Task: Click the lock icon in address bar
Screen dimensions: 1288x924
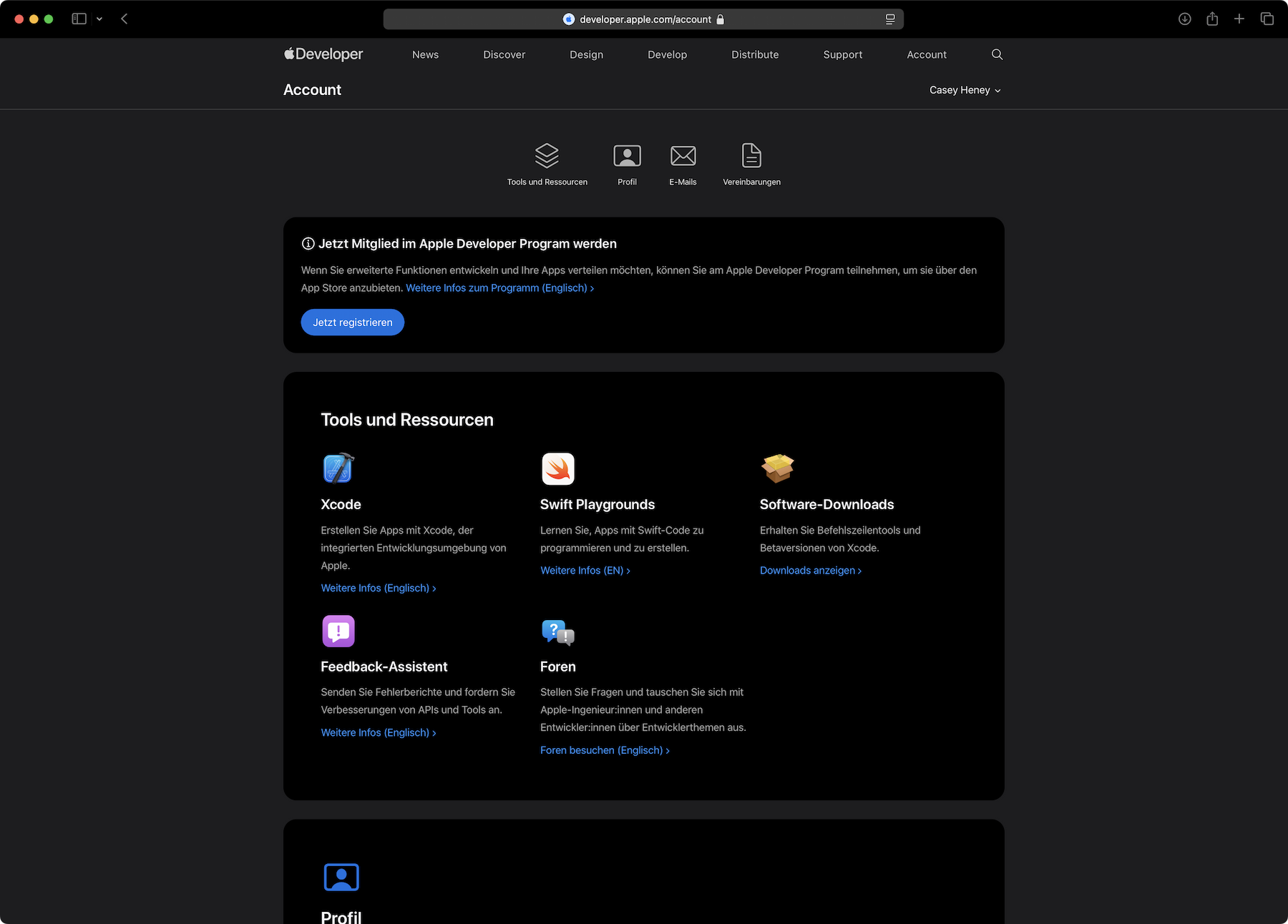Action: point(721,19)
